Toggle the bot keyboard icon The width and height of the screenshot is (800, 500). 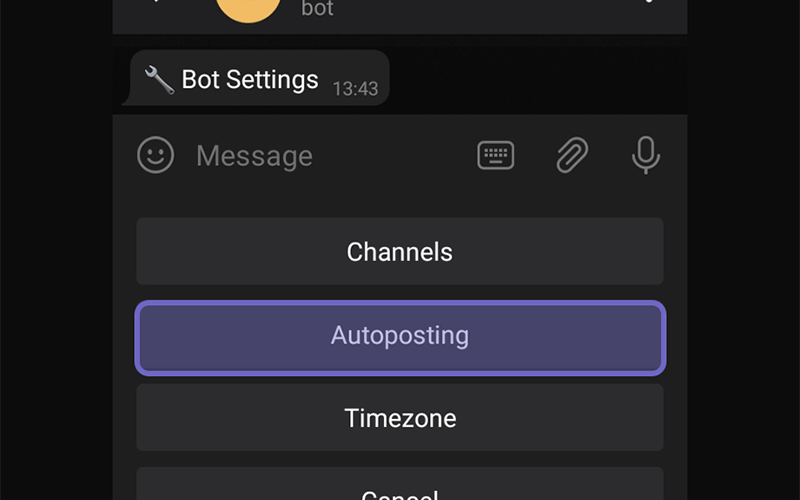pyautogui.click(x=495, y=155)
